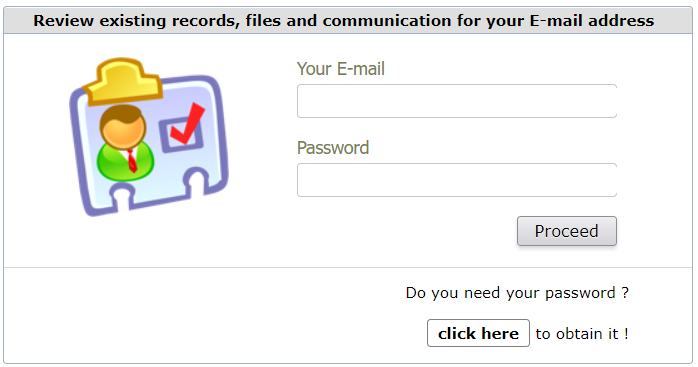Click the "click here" password button
The width and height of the screenshot is (698, 367).
(x=478, y=333)
